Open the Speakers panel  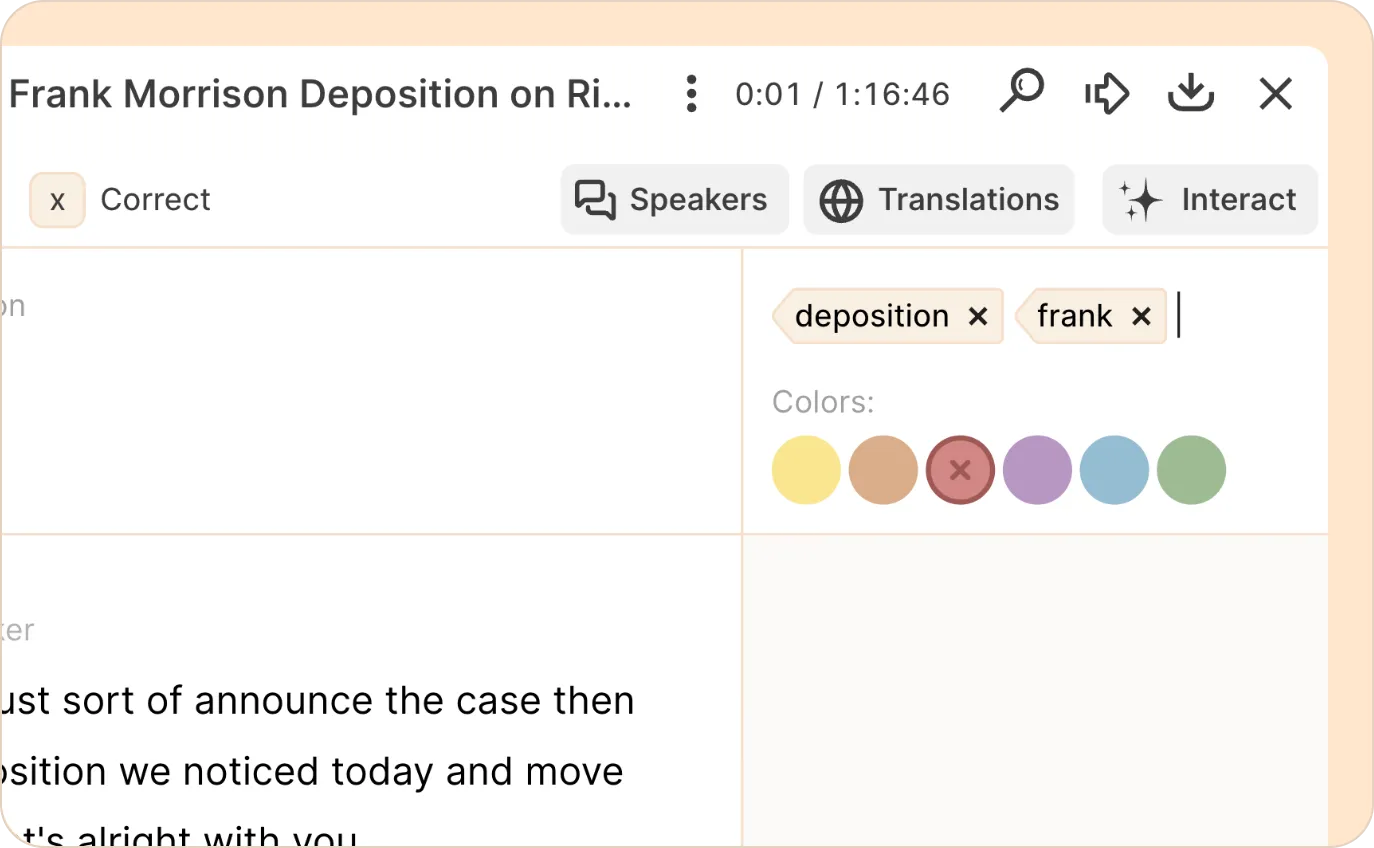674,200
